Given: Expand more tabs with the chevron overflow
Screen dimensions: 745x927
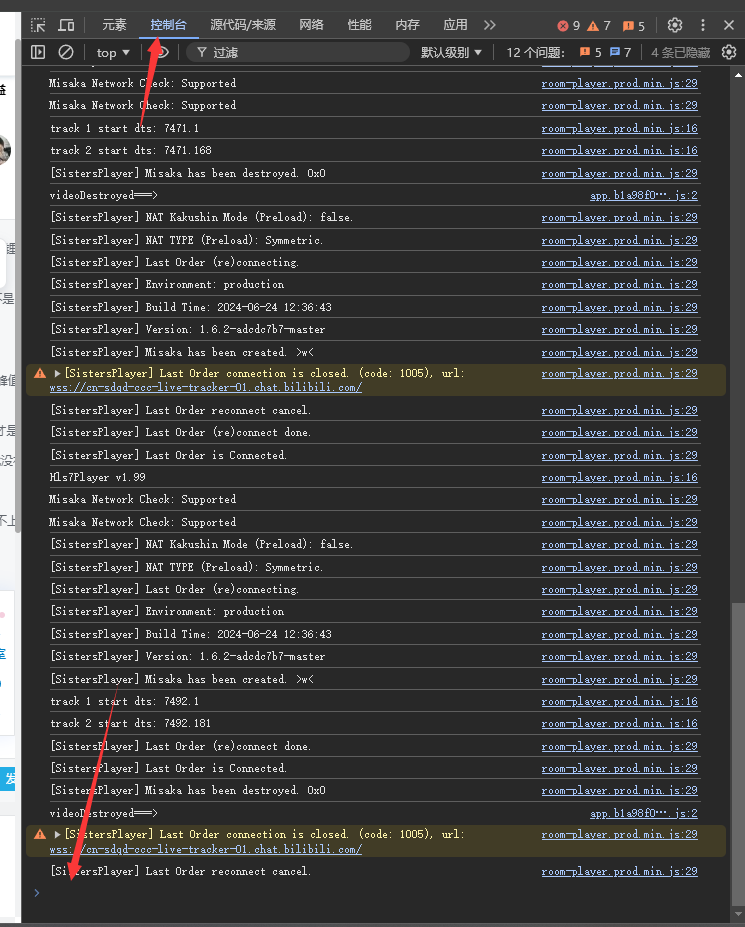Looking at the screenshot, I should 489,25.
